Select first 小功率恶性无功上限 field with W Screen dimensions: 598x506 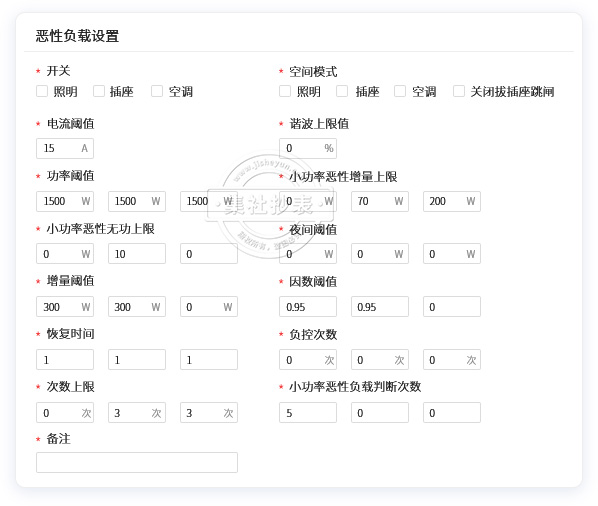tap(65, 254)
